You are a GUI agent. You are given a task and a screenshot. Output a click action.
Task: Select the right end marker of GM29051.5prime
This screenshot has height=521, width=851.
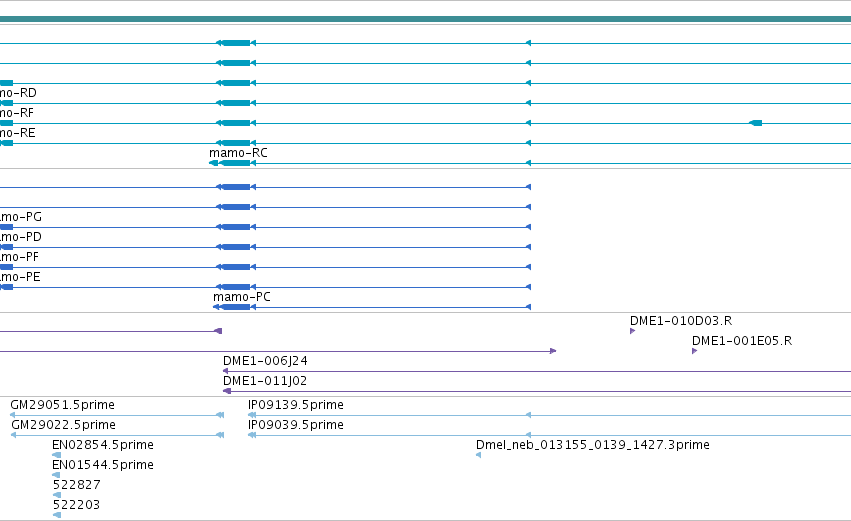point(220,415)
